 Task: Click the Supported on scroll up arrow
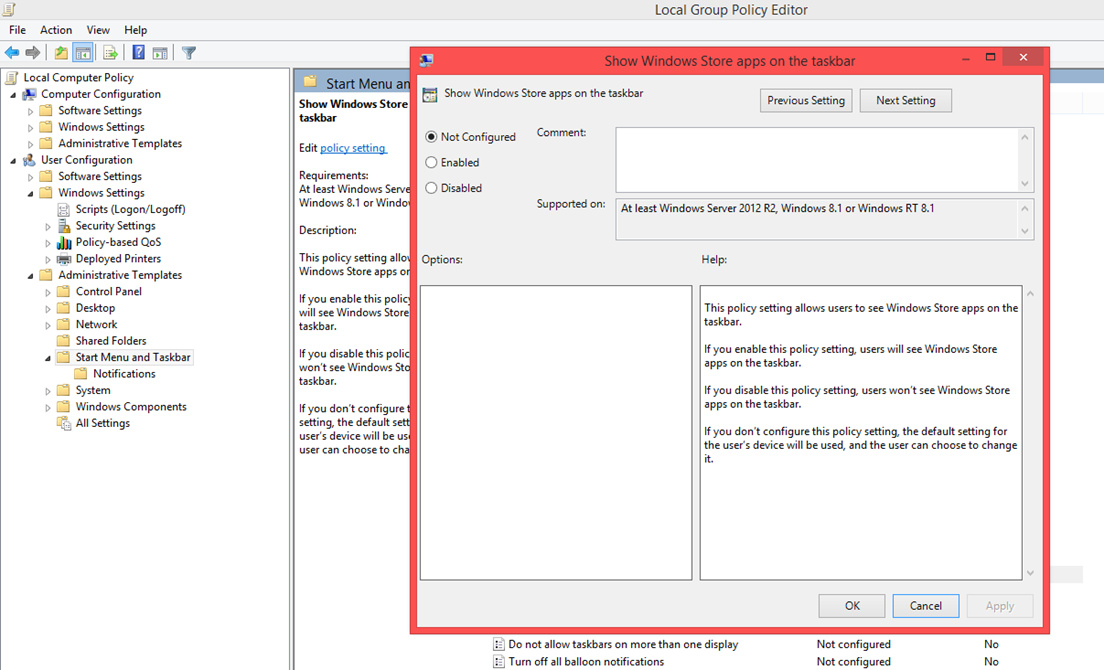point(1025,208)
